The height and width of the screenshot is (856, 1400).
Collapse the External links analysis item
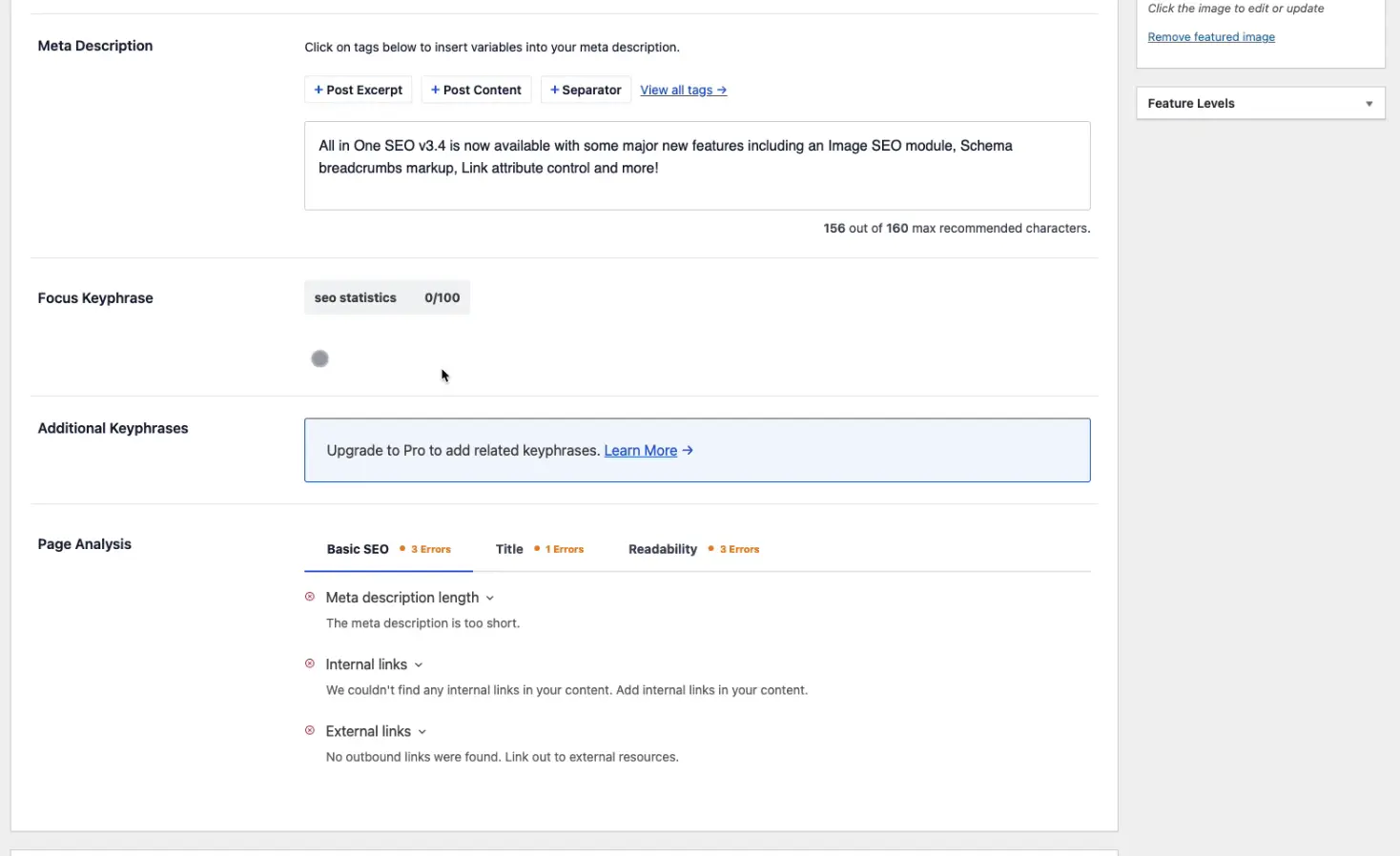coord(422,731)
